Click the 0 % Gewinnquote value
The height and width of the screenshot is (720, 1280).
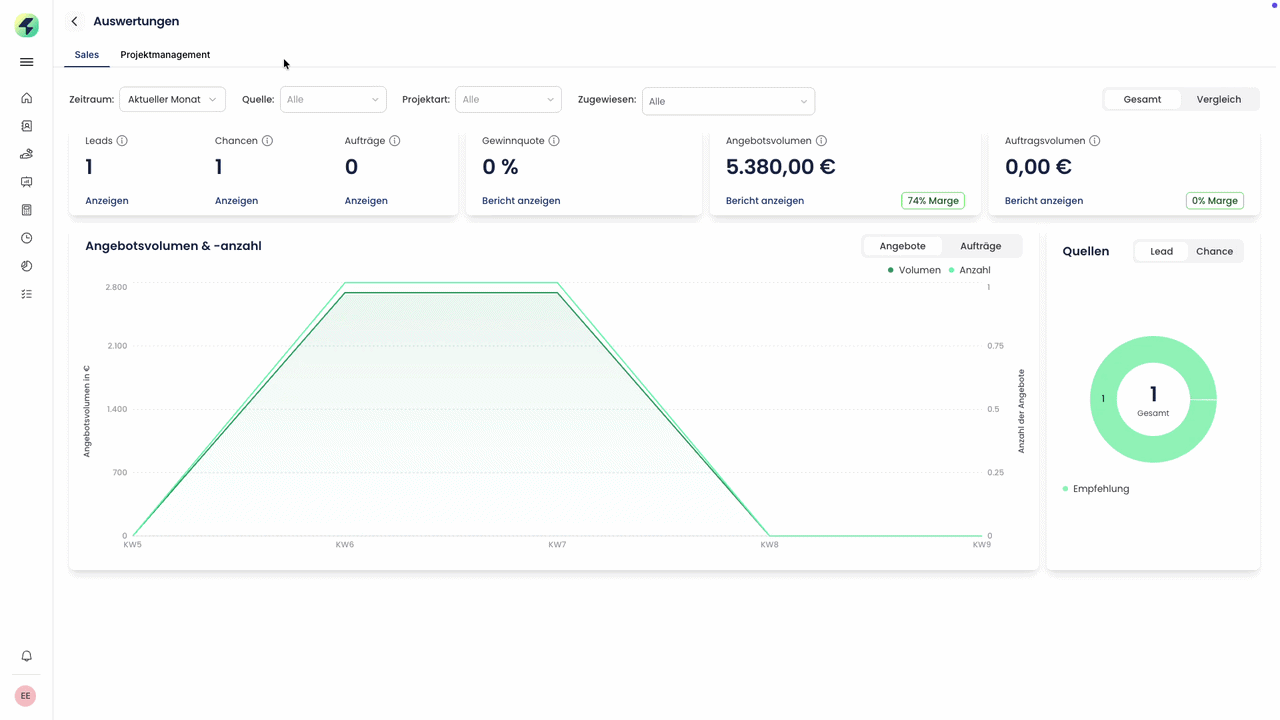tap(500, 167)
